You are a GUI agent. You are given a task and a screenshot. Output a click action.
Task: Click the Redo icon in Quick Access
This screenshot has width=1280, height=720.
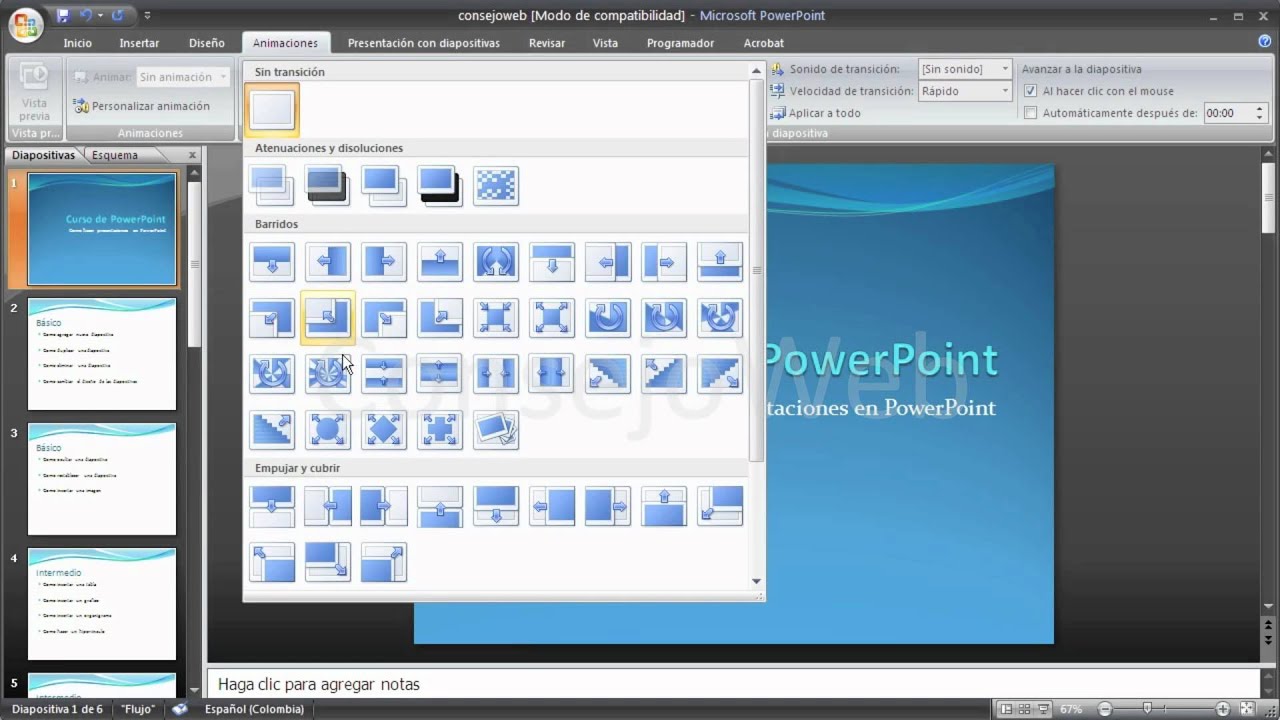pos(118,15)
